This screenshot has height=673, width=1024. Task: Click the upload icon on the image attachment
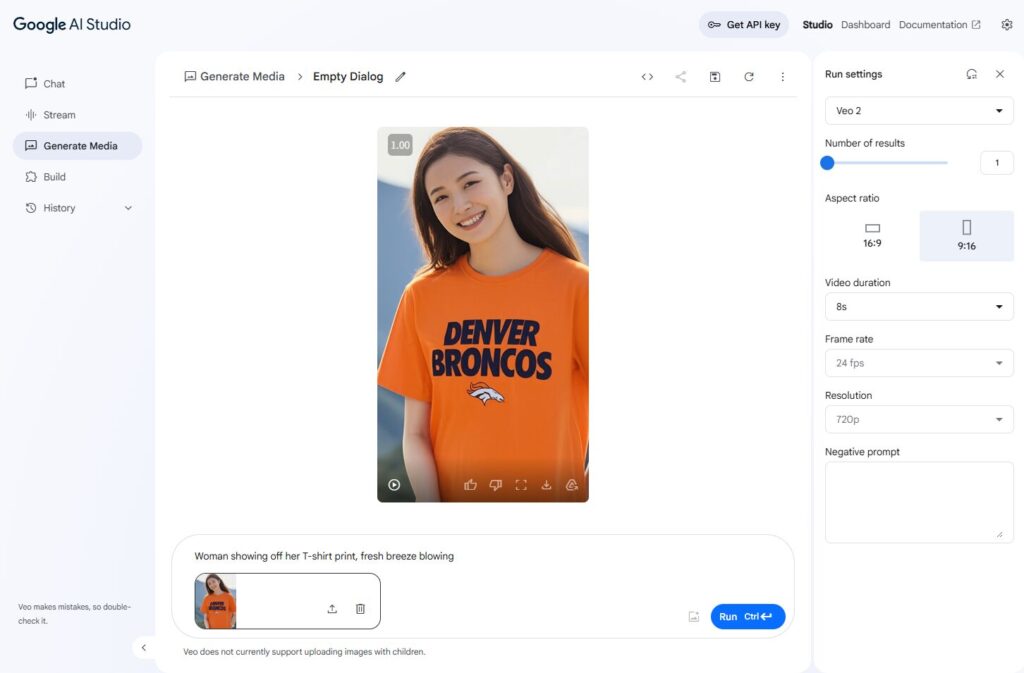(332, 609)
